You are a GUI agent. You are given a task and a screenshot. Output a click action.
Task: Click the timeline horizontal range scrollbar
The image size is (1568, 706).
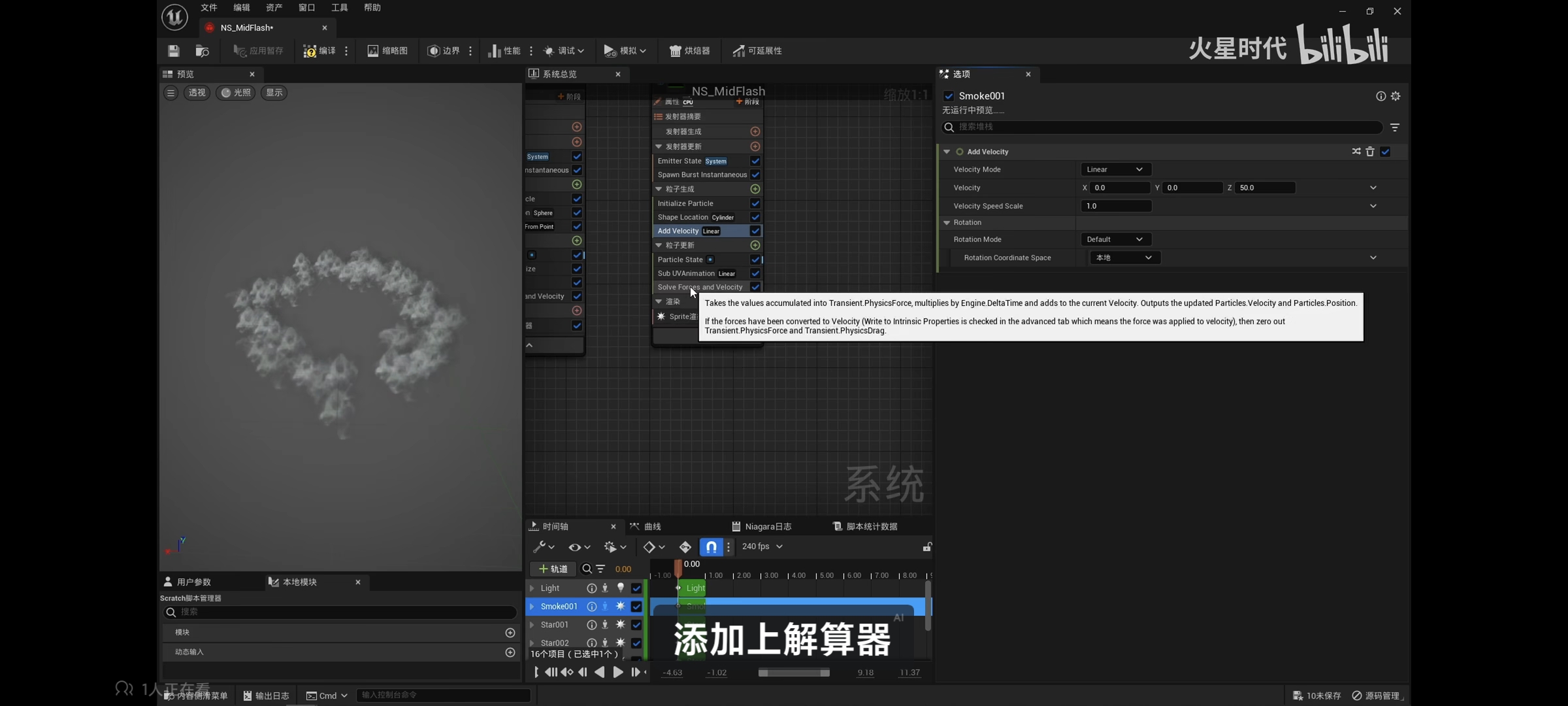(793, 673)
